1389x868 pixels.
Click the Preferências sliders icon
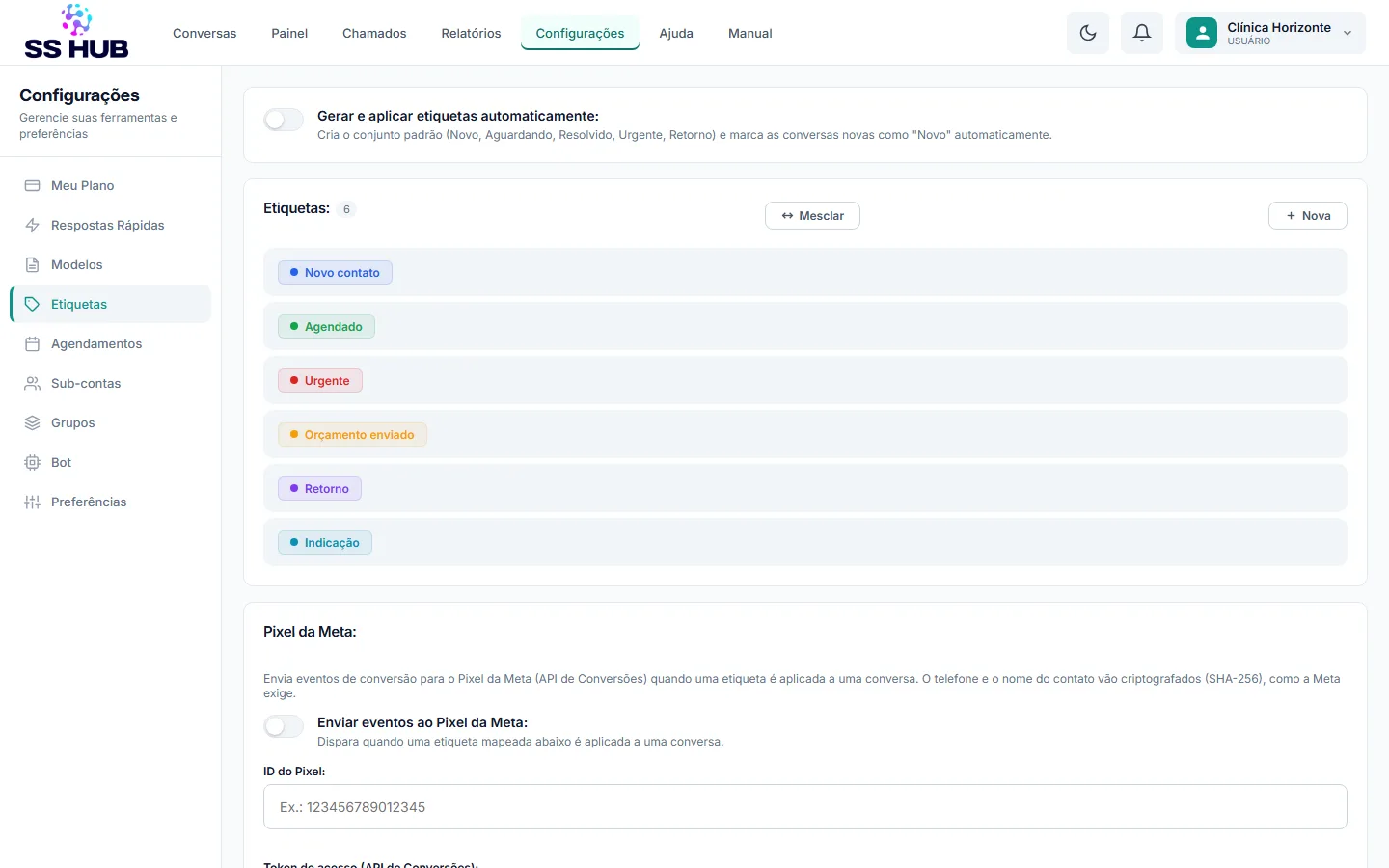pyautogui.click(x=32, y=502)
